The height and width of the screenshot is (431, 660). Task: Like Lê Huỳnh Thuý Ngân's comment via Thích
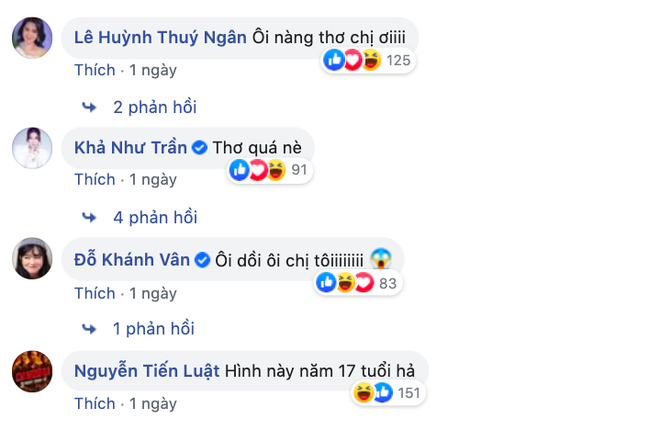coord(95,70)
